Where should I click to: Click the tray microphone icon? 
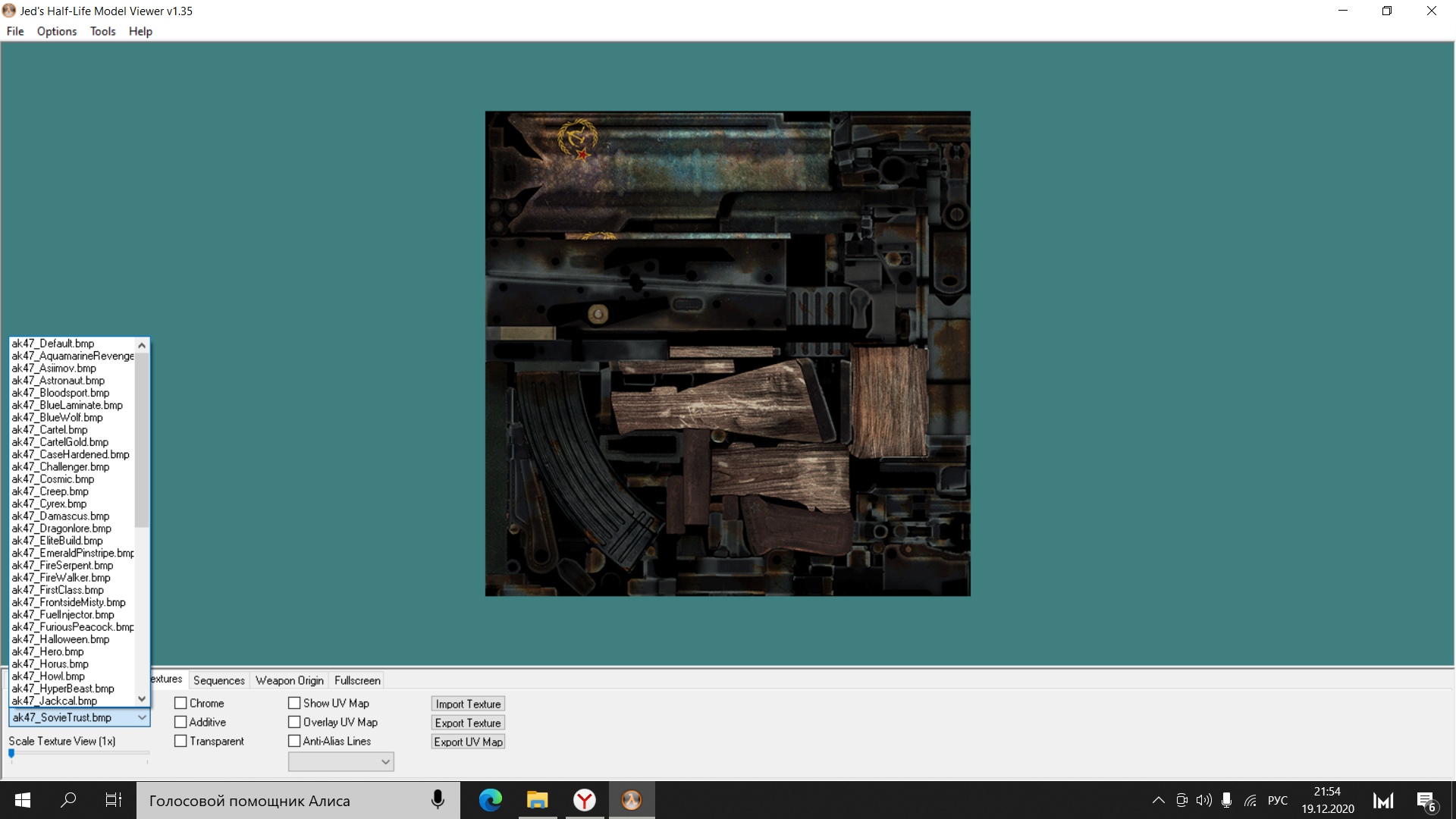pos(1227,800)
